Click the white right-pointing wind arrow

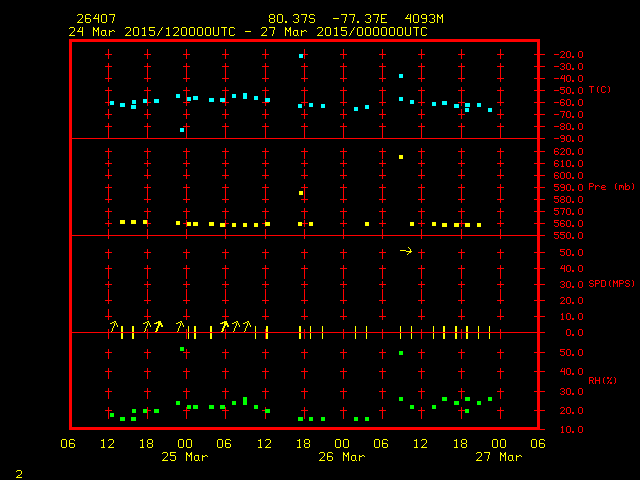[405, 251]
